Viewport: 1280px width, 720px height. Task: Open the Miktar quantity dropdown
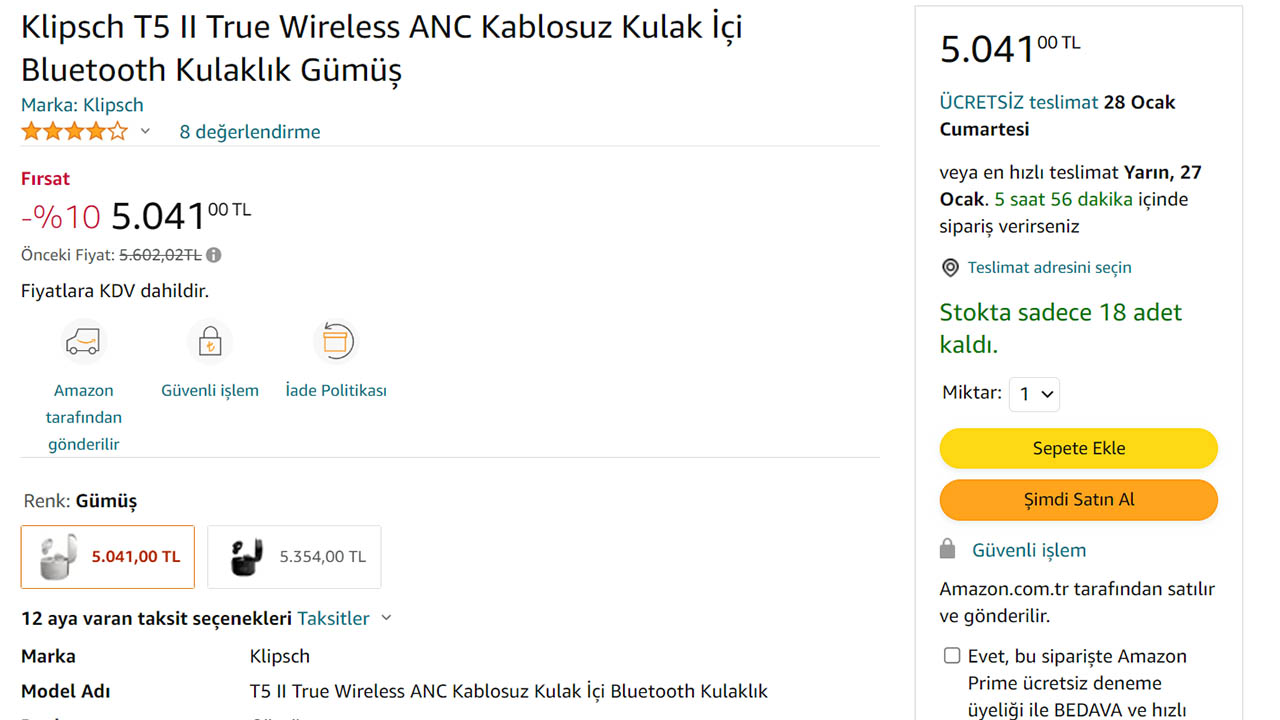(x=1034, y=394)
